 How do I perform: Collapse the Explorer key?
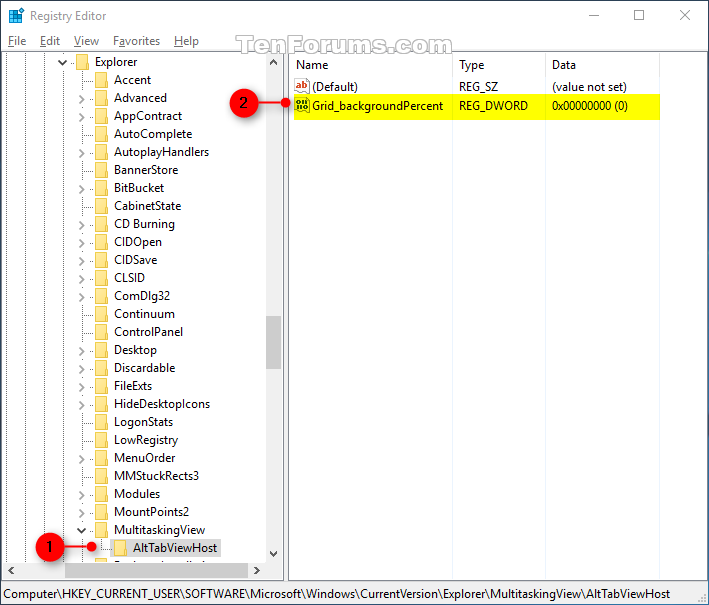62,62
